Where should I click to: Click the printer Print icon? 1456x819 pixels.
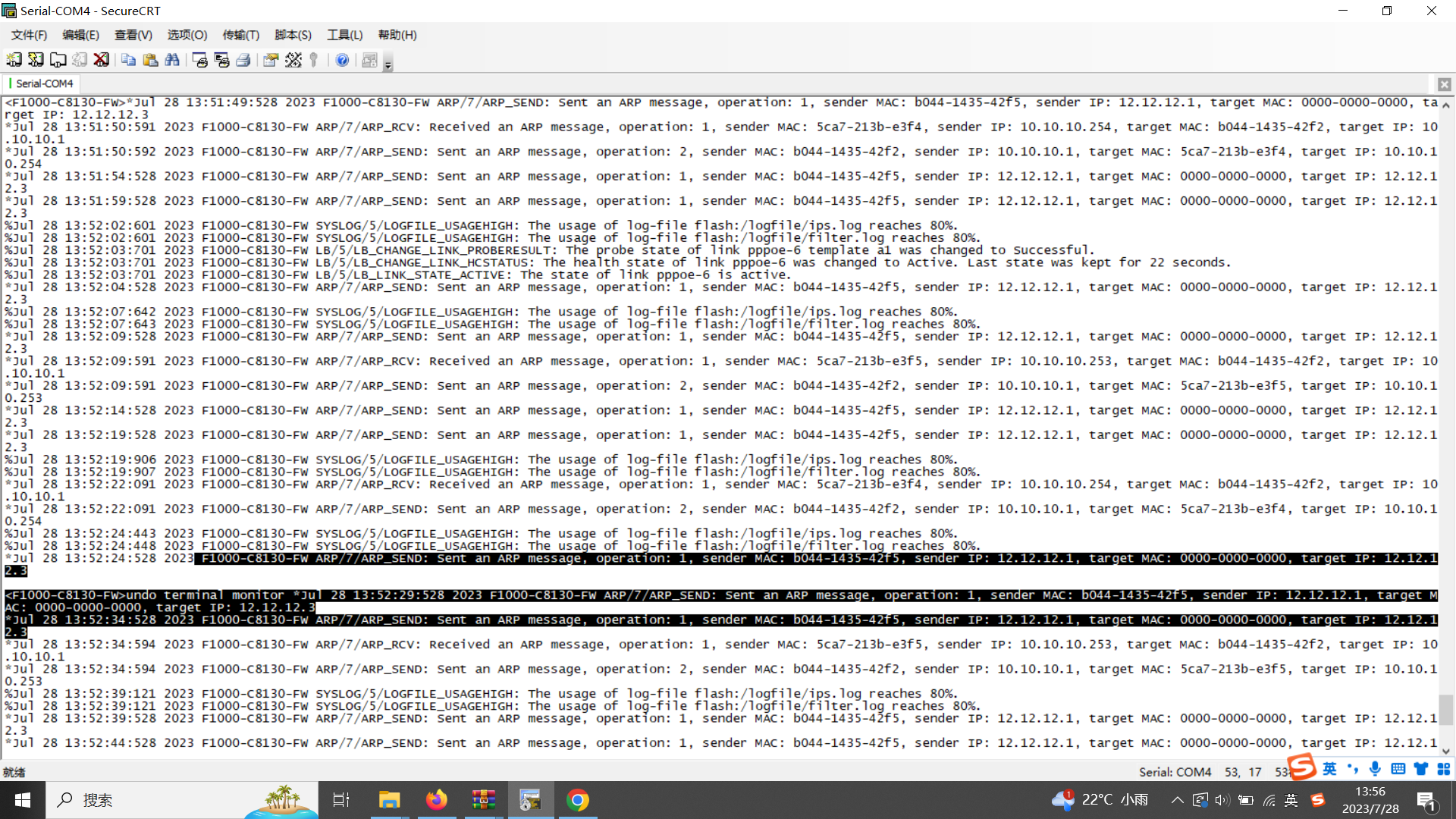point(243,60)
